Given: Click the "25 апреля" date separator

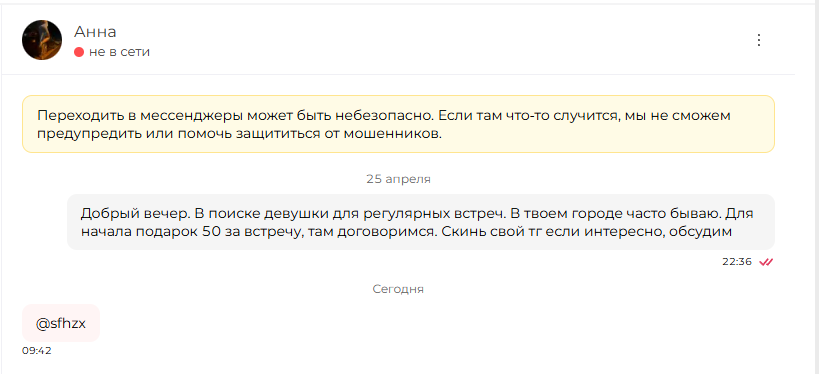Looking at the screenshot, I should (x=398, y=179).
